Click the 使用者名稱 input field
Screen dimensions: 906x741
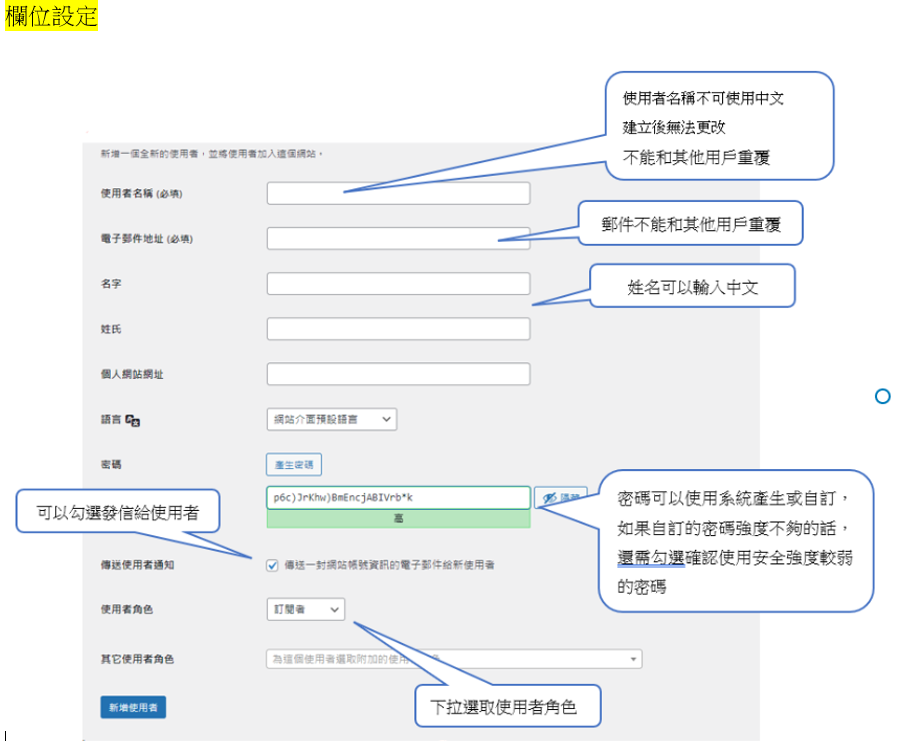(x=398, y=194)
